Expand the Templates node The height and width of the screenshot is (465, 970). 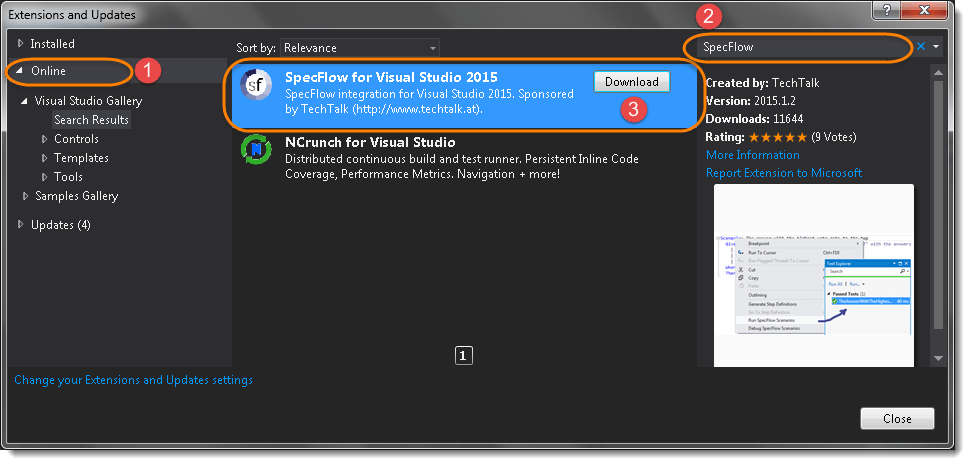[x=44, y=158]
